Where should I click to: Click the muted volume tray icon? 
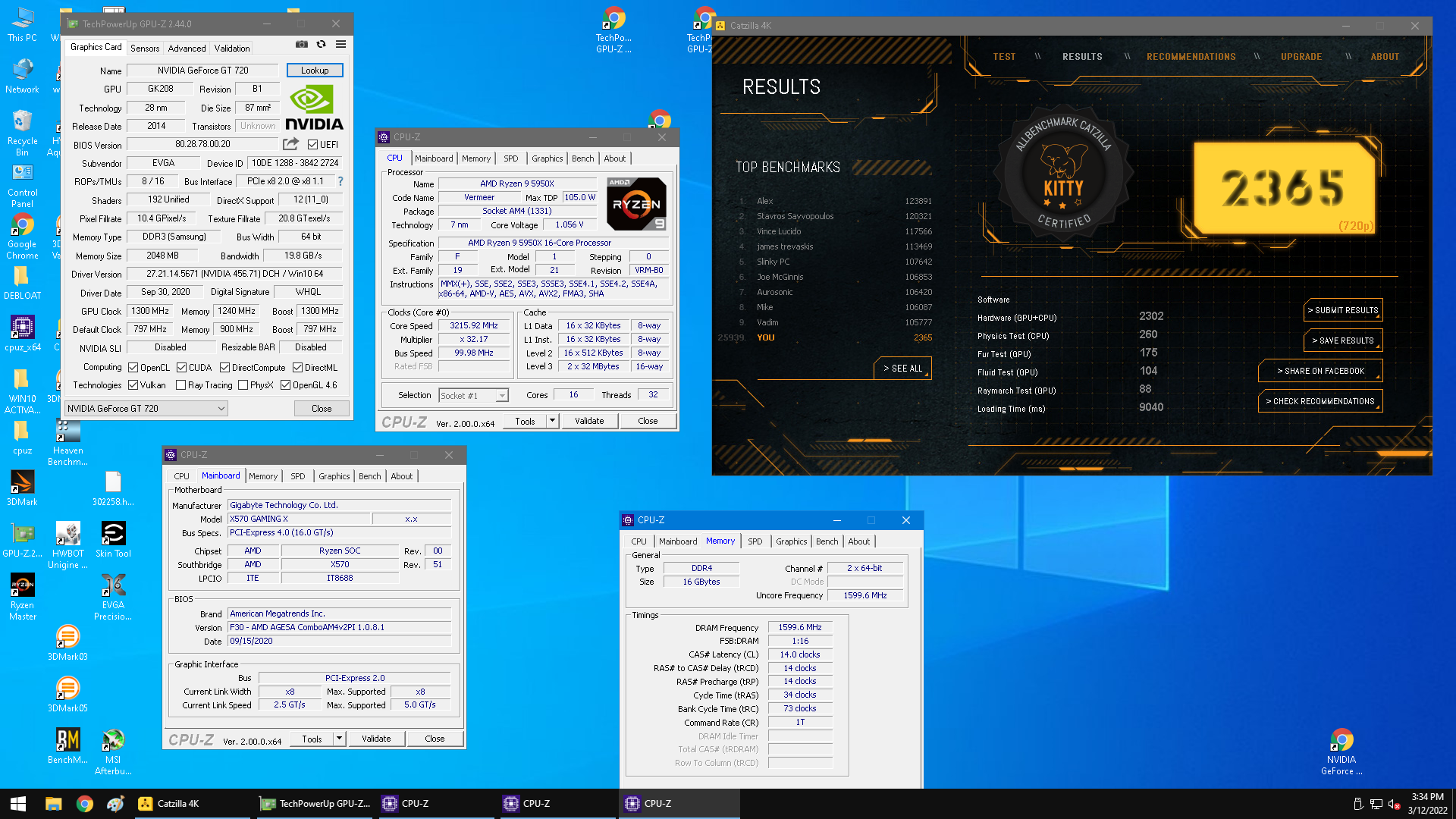click(1394, 804)
